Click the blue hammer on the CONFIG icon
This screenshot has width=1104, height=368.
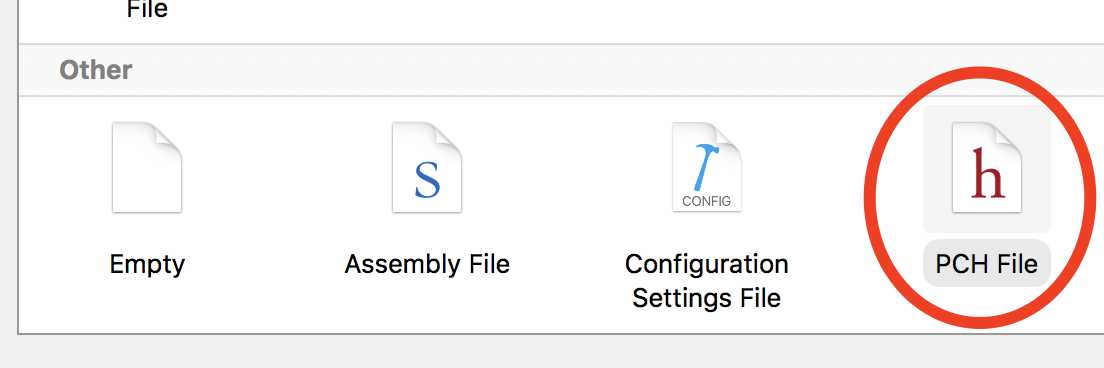click(x=706, y=167)
